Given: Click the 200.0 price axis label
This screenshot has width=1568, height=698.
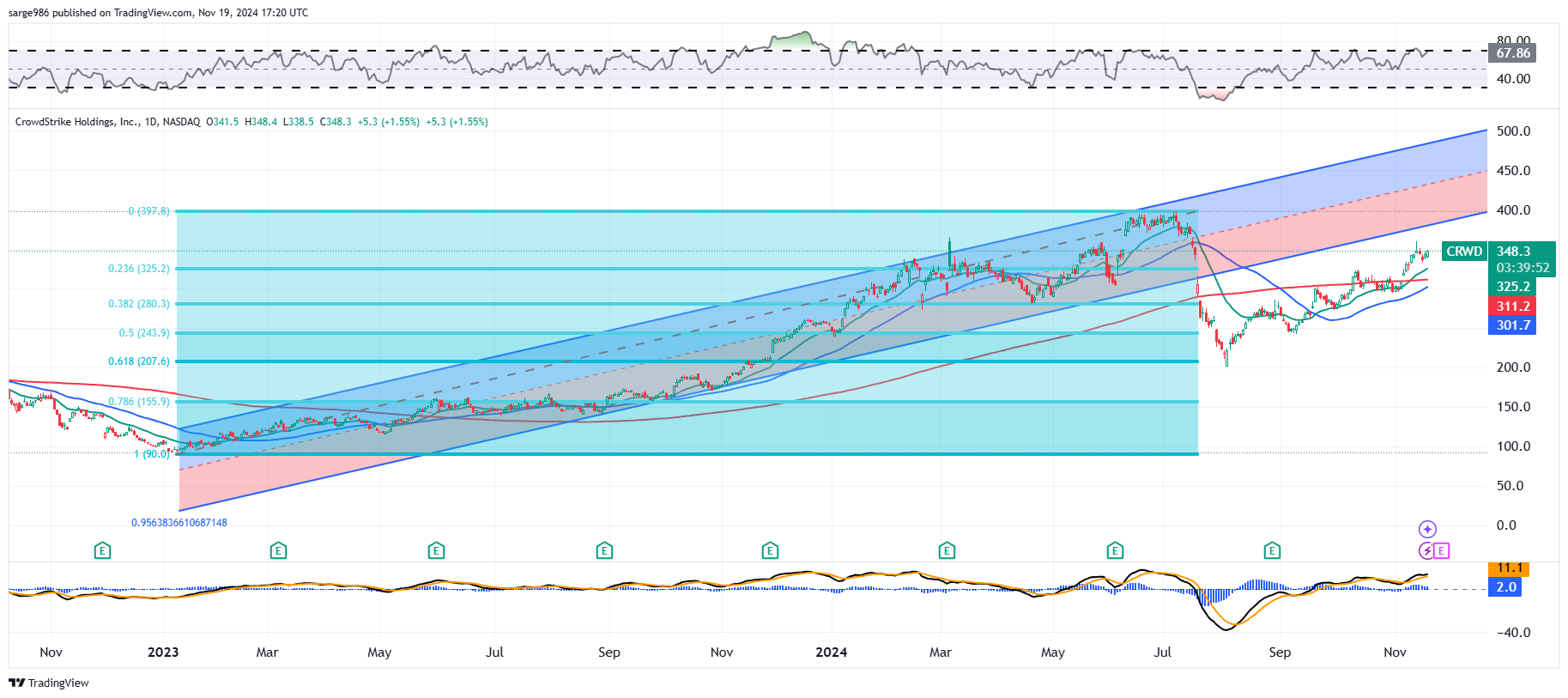Looking at the screenshot, I should tap(1513, 367).
